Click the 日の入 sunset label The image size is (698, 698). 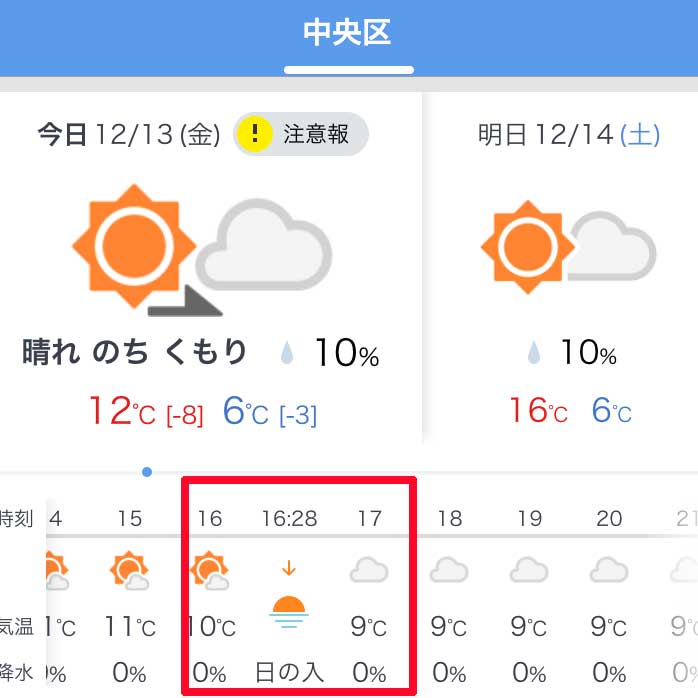click(289, 672)
